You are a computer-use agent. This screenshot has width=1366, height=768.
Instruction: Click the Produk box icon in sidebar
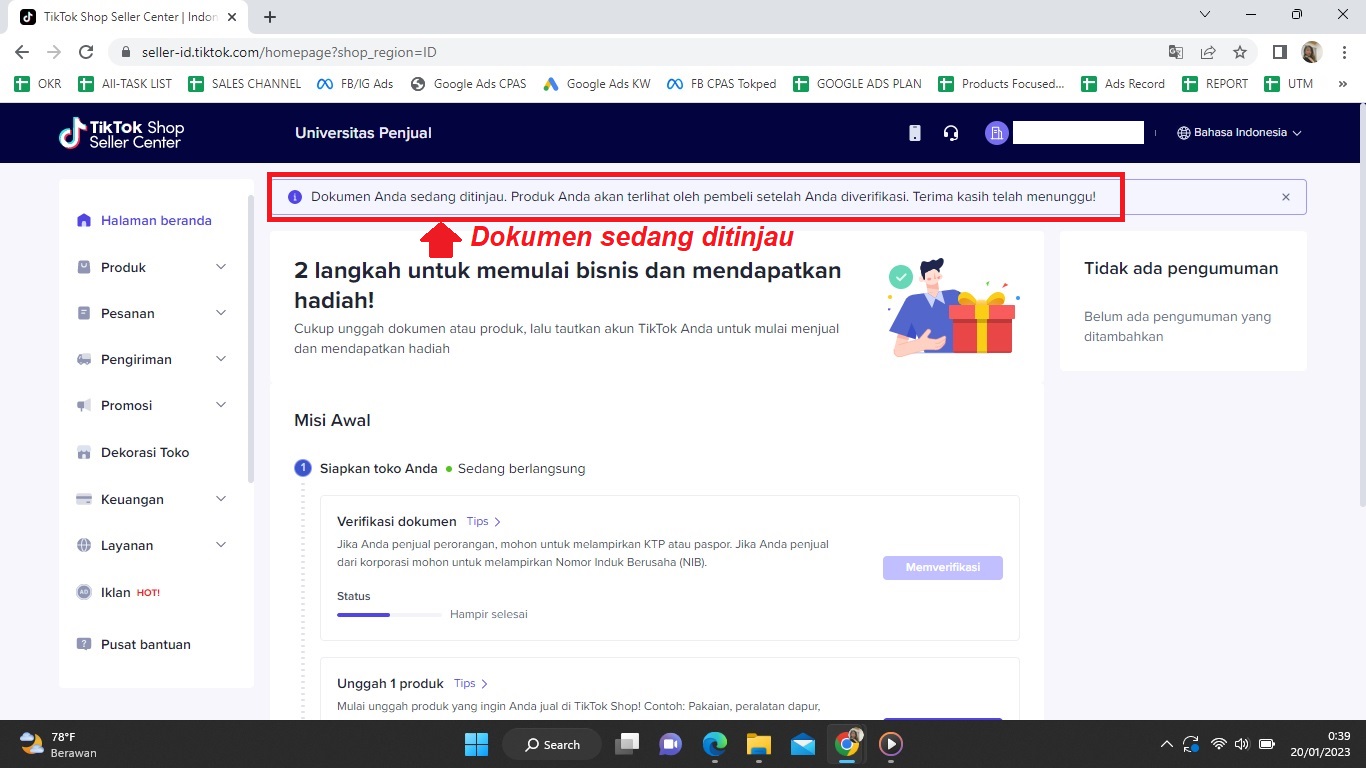click(x=84, y=267)
